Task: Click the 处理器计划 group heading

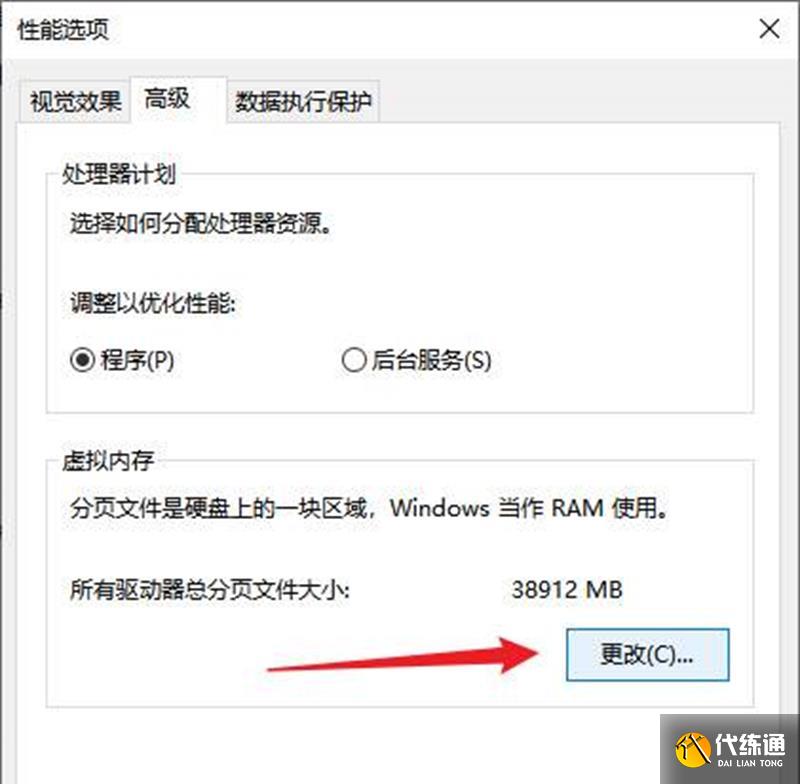Action: [x=119, y=174]
